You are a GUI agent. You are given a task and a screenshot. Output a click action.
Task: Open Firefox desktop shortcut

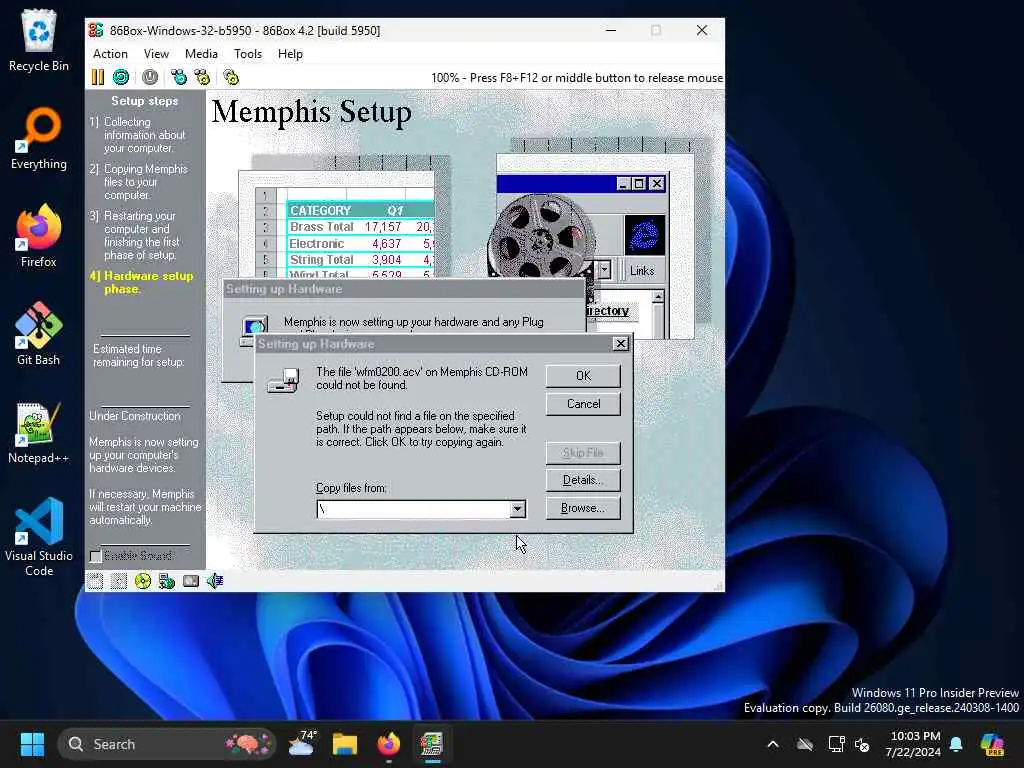pos(39,236)
